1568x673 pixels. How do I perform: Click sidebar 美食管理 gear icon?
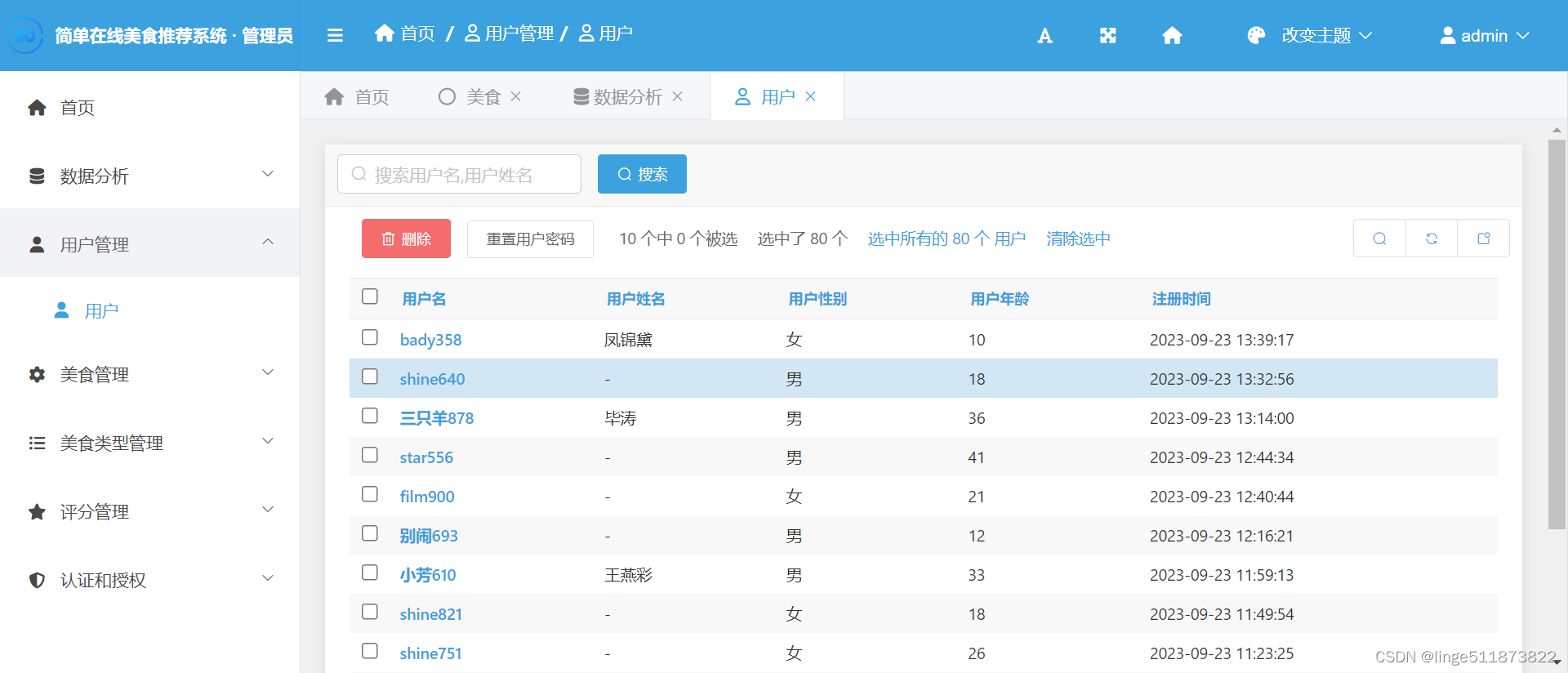click(x=37, y=375)
